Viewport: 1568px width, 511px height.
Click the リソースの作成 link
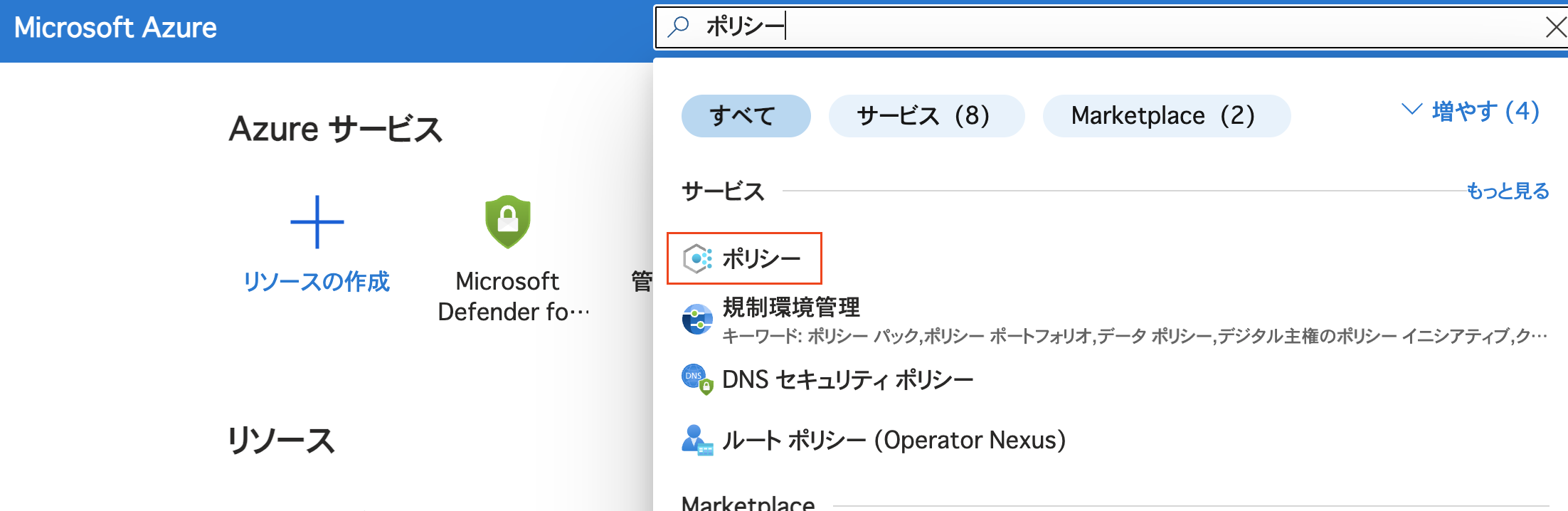[x=317, y=282]
